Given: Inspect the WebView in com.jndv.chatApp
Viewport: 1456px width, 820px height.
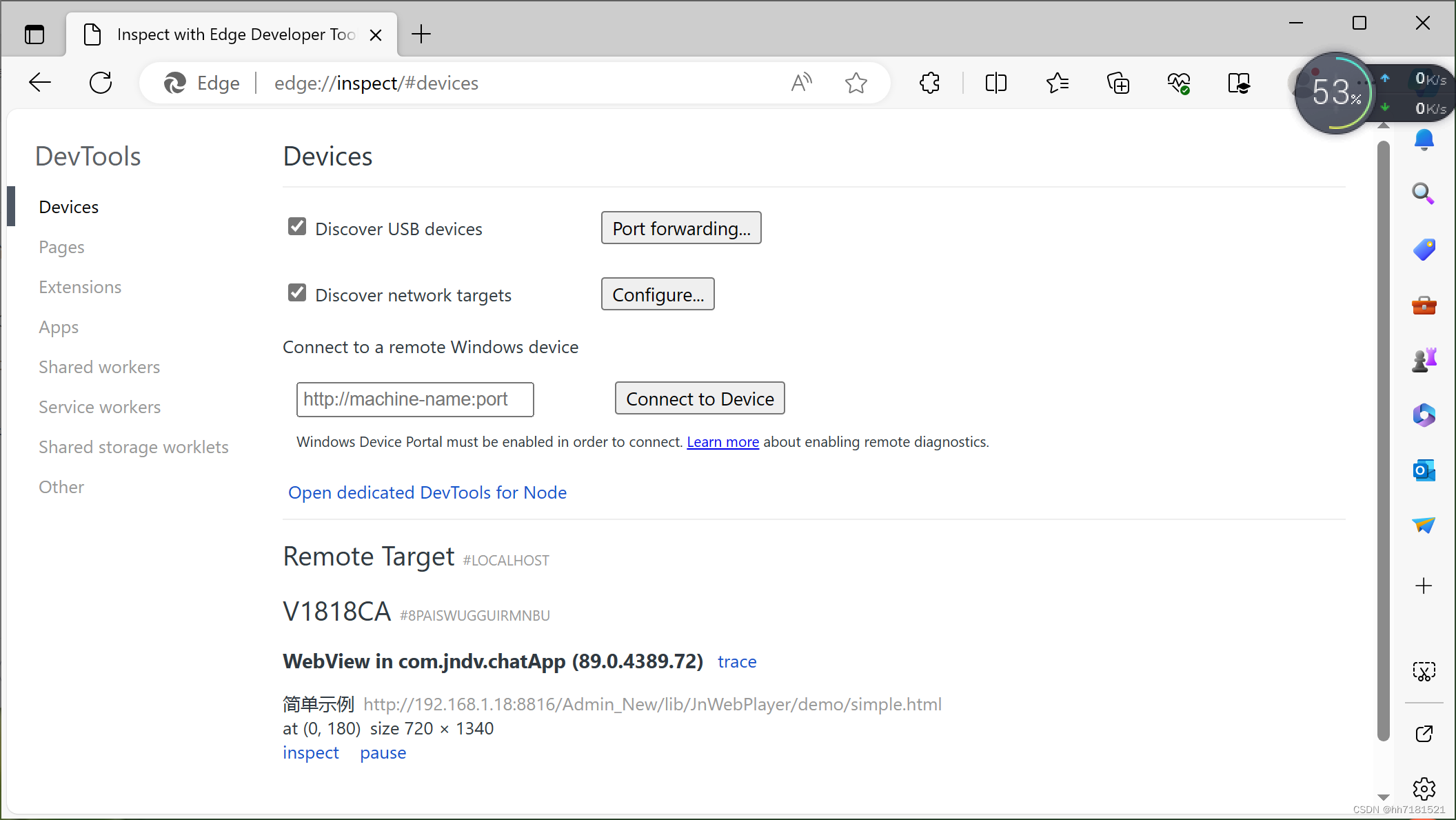Looking at the screenshot, I should coord(310,752).
